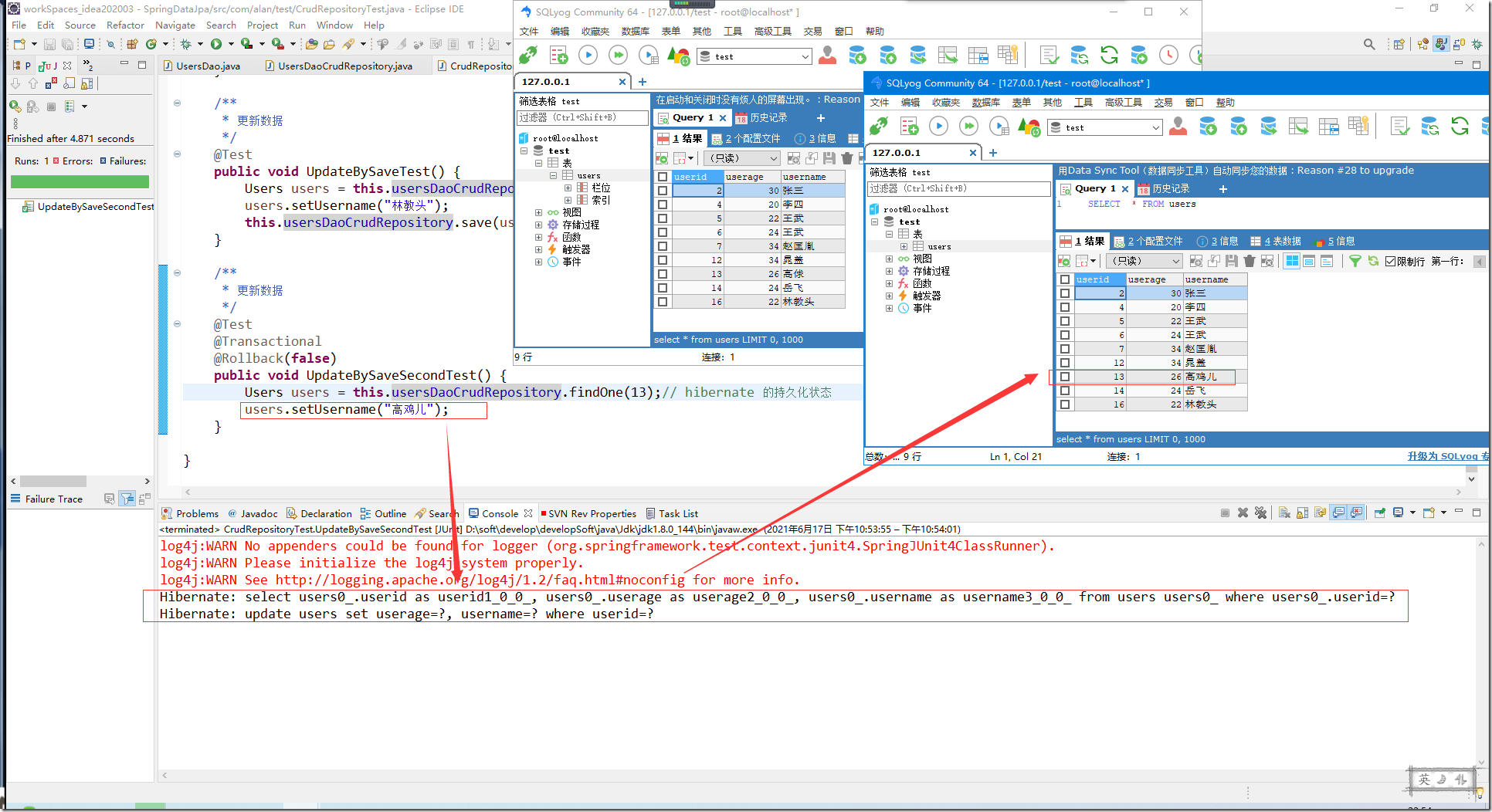Click back SQLyog Execute Query play icon

[588, 55]
